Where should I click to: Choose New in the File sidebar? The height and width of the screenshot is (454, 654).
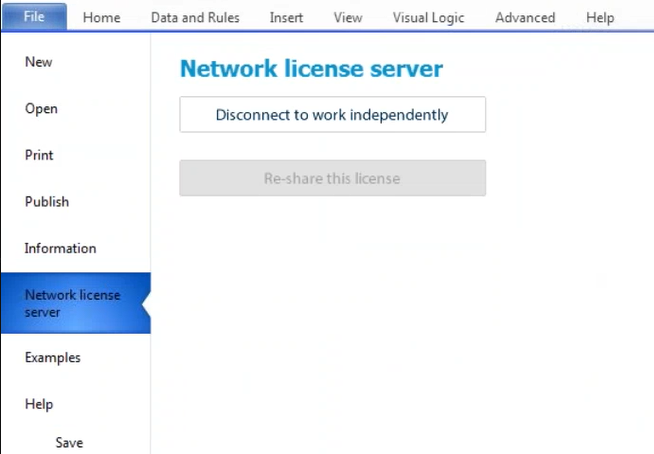point(39,62)
